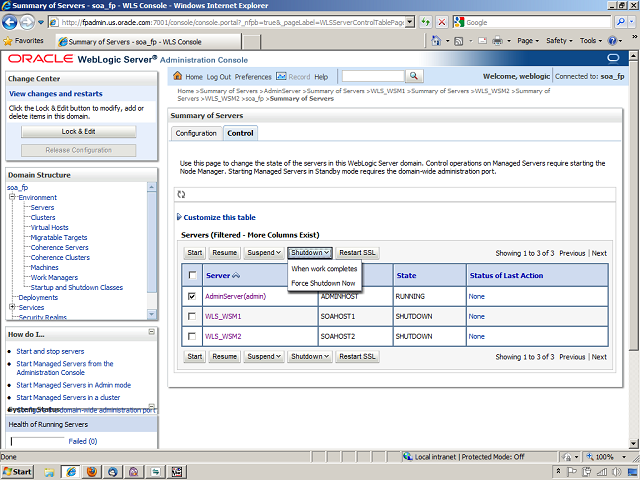This screenshot has width=640, height=480.
Task: Tick the WLS_WSM2 server checkbox
Action: [192, 336]
